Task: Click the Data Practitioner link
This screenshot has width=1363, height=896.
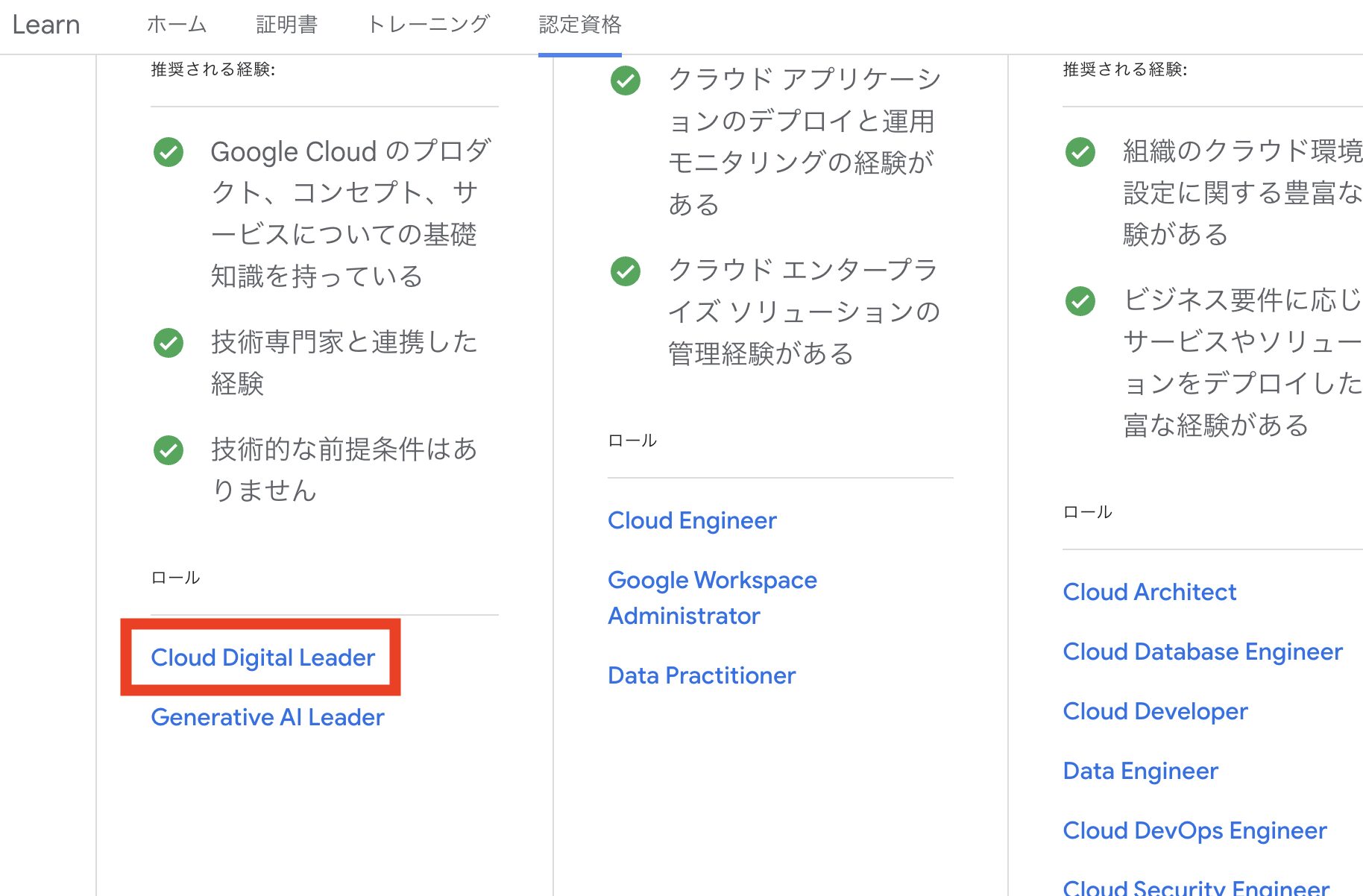Action: [x=702, y=675]
